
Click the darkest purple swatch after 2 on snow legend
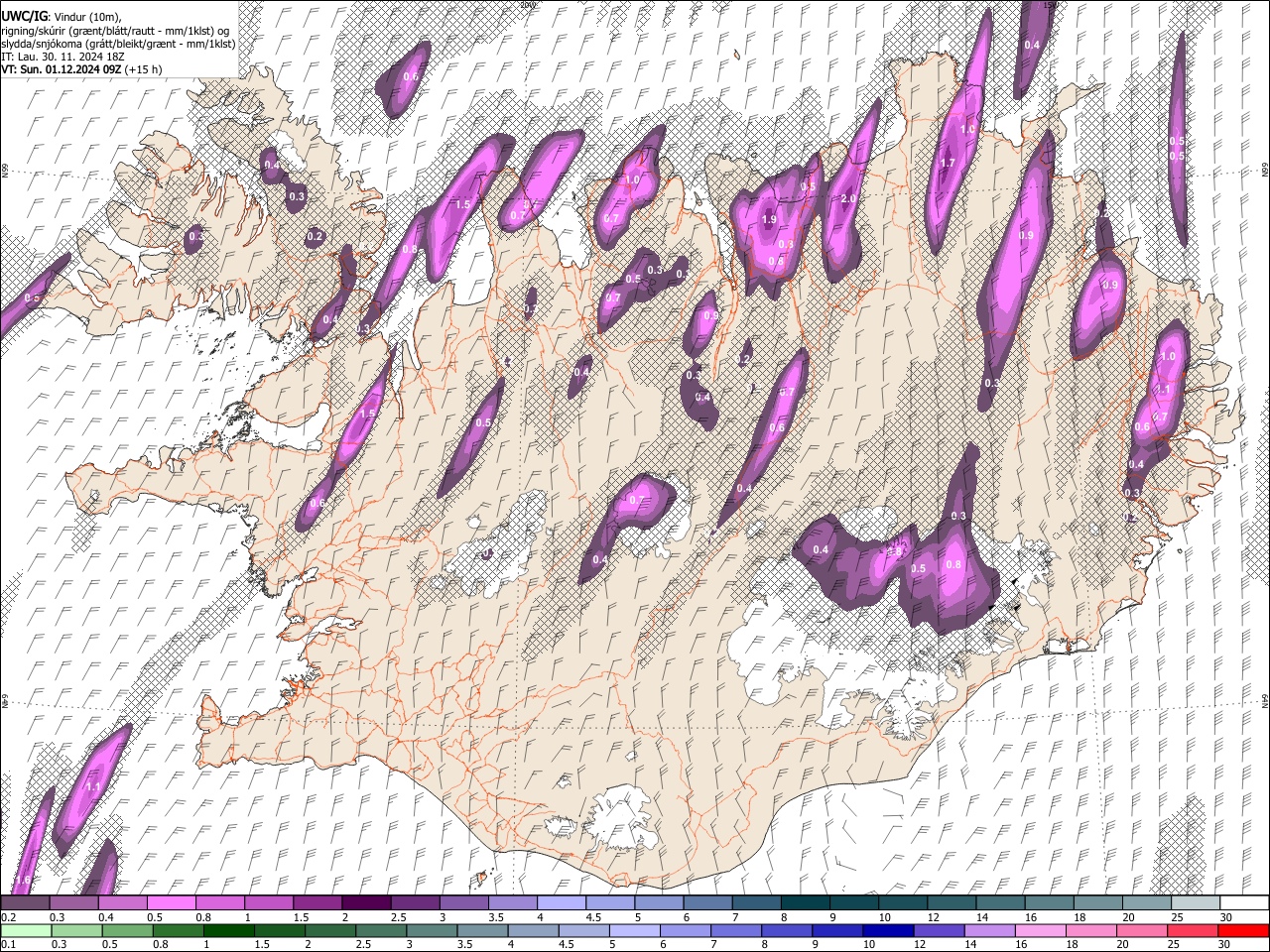pyautogui.click(x=365, y=902)
